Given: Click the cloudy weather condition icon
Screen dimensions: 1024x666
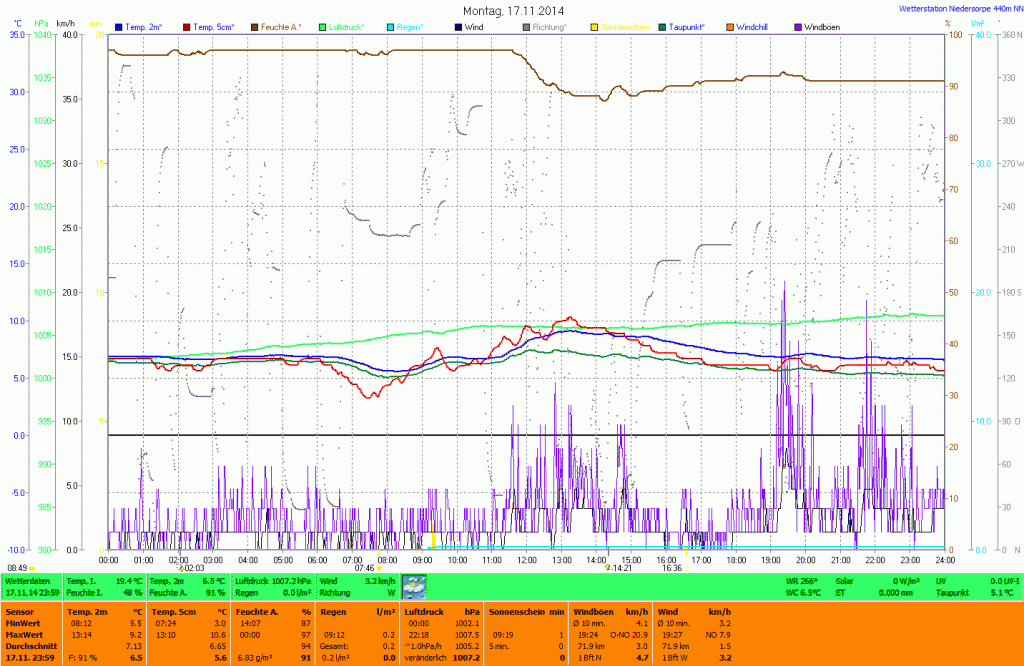Looking at the screenshot, I should [x=413, y=586].
